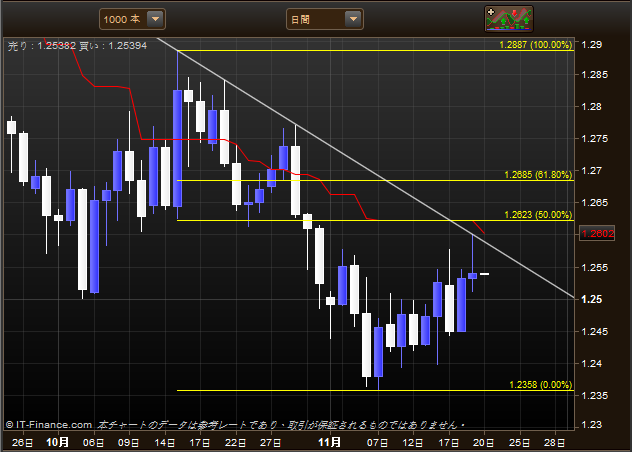Click the 1.265 price axis label
This screenshot has height=452, width=632.
594,202
